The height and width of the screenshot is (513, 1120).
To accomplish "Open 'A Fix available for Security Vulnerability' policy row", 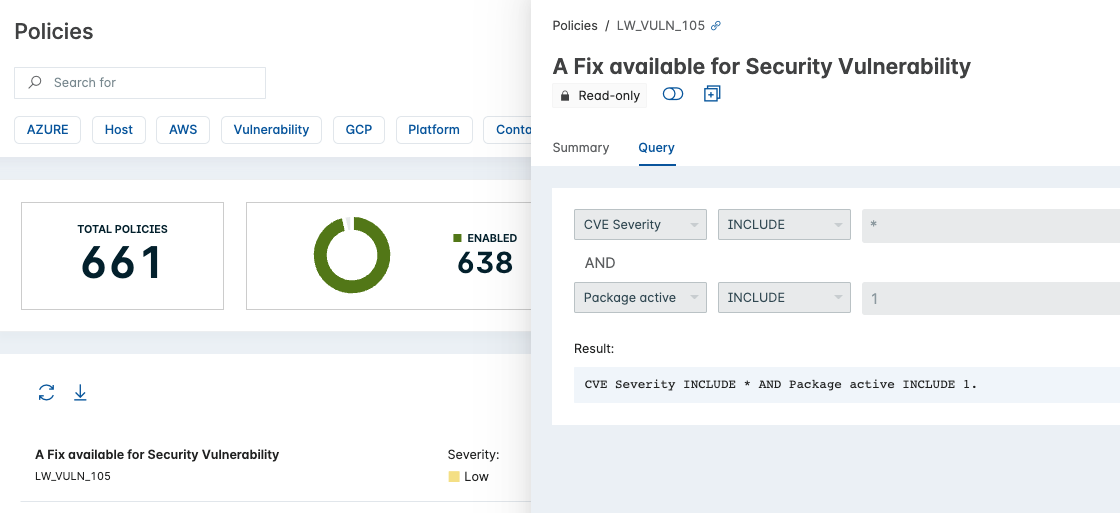I will [276, 464].
